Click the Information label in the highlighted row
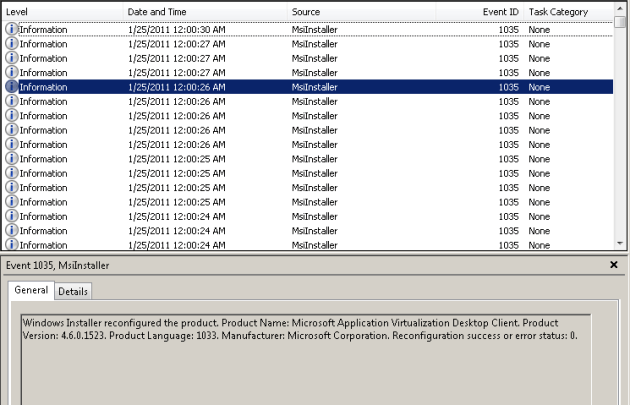Viewport: 630px width, 405px height. [x=43, y=87]
